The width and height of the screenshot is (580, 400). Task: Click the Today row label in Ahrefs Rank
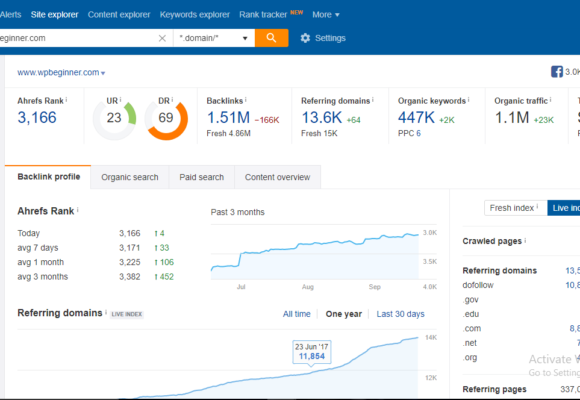(x=28, y=233)
